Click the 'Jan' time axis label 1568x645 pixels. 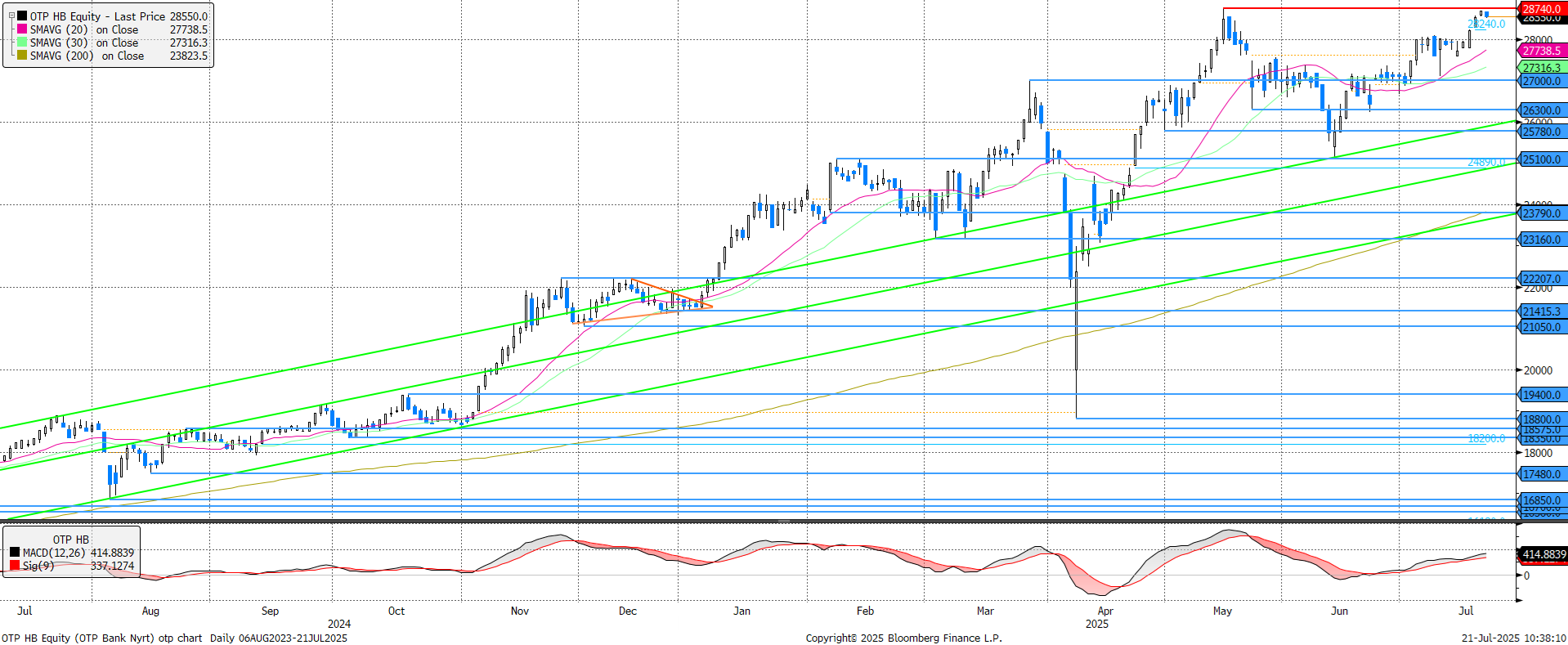point(741,611)
